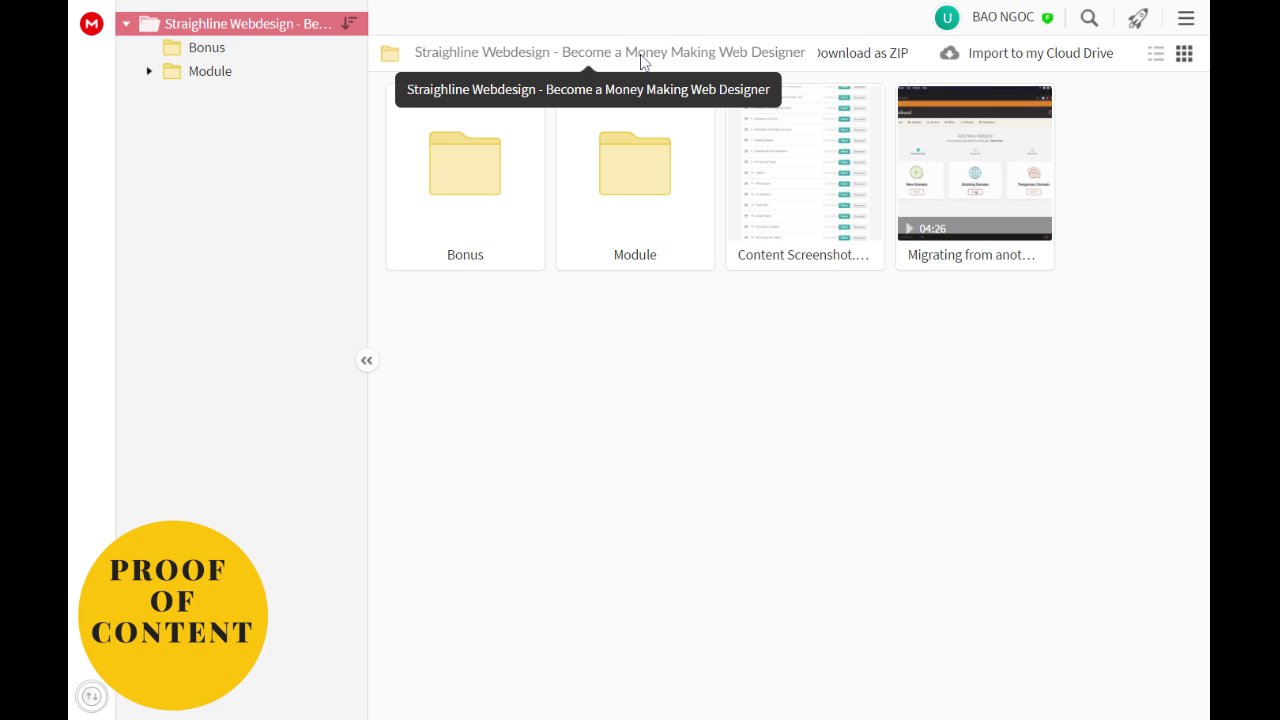Open the search magnifier icon
1280x720 pixels.
(1089, 18)
